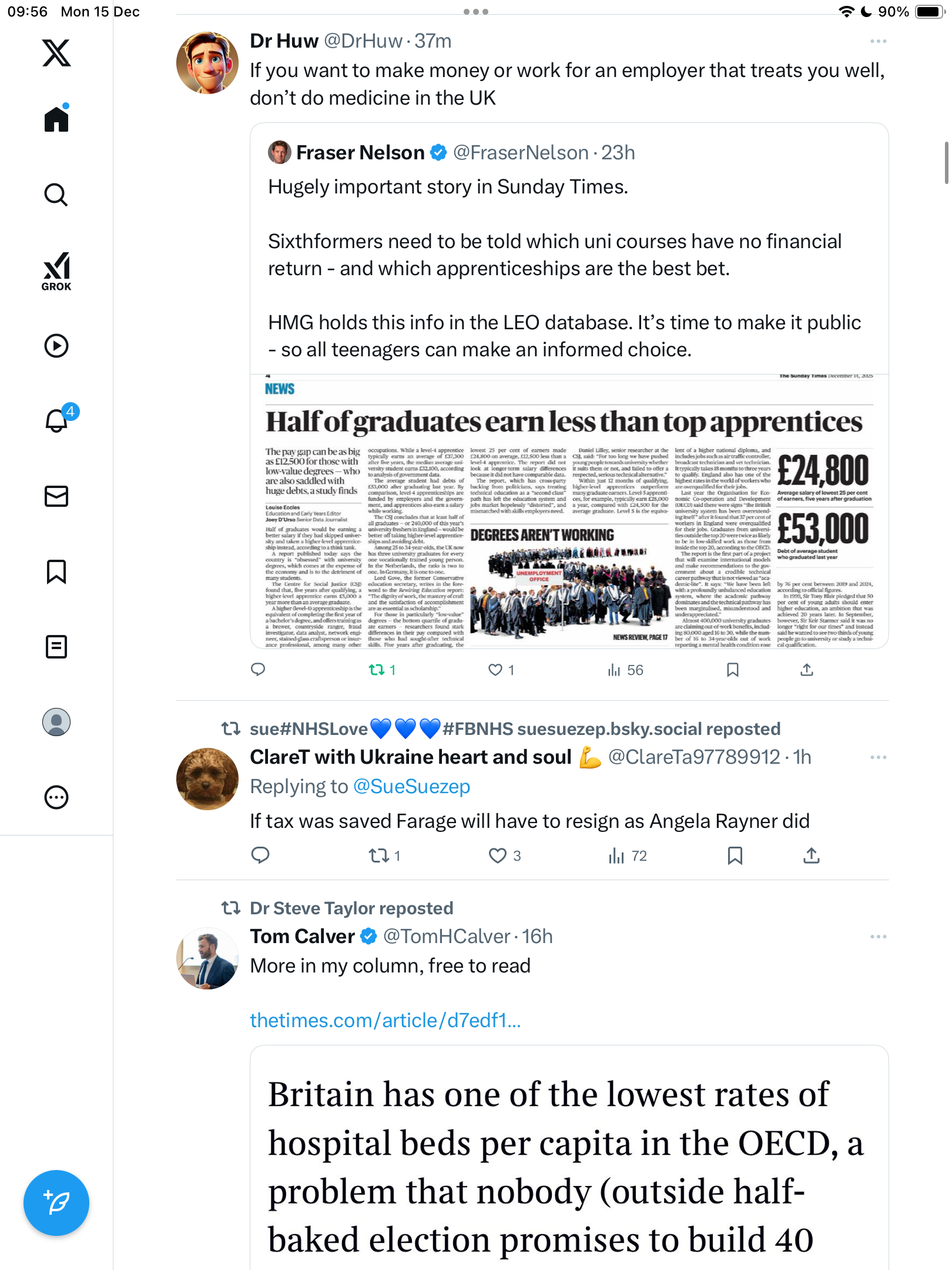The width and height of the screenshot is (952, 1270).
Task: Undo repost on Dr Huw's post
Action: 377,670
